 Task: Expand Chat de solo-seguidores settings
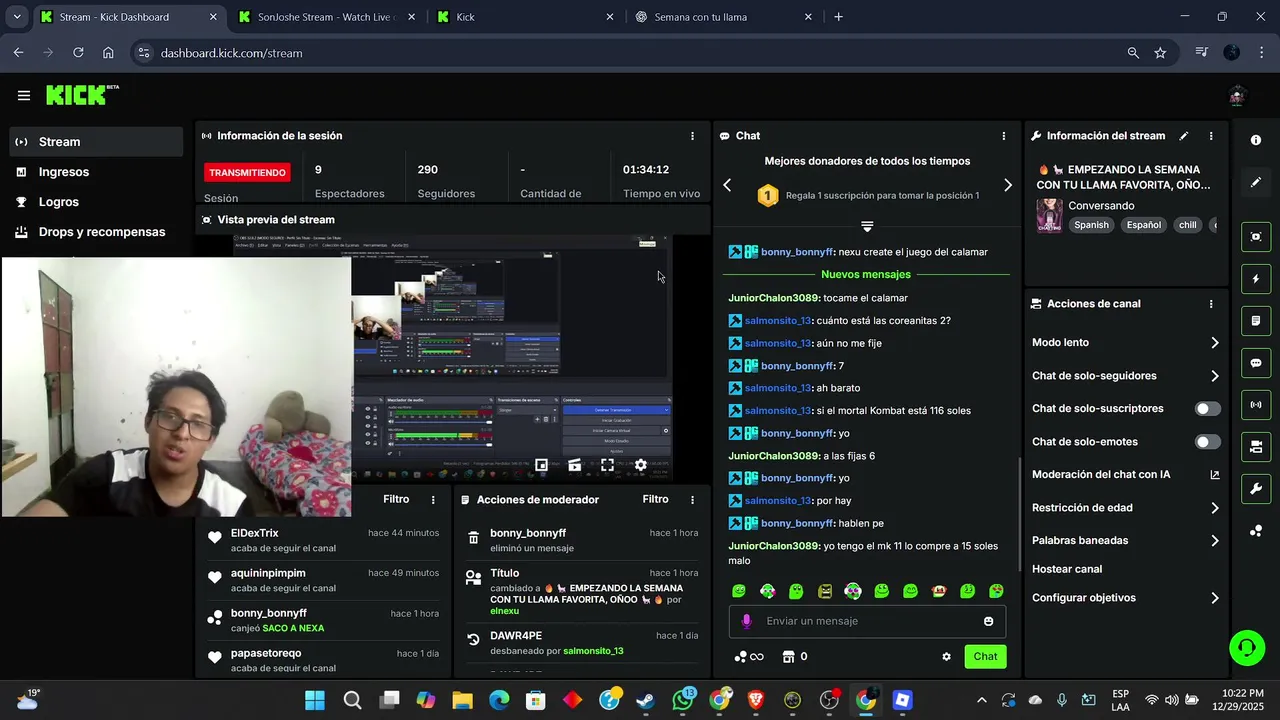click(1126, 376)
